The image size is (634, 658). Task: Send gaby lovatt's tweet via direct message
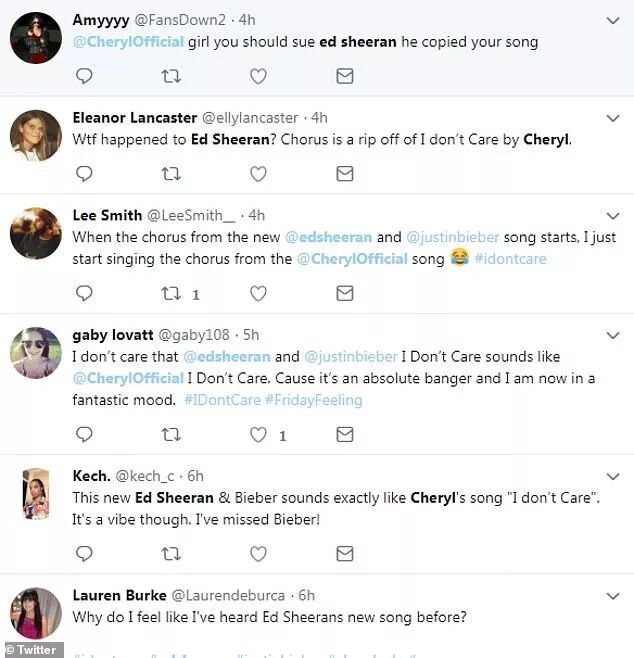pos(344,434)
